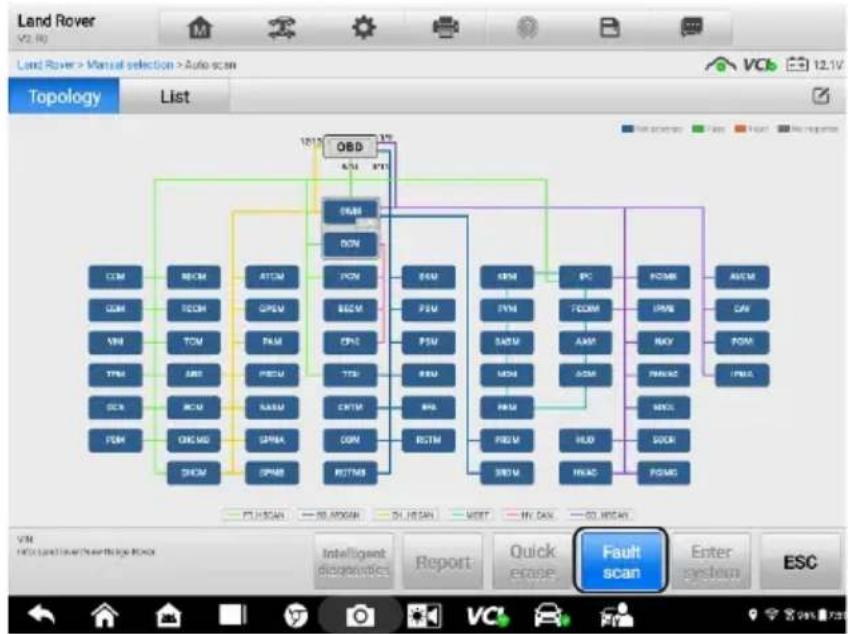Screen dimensions: 848x634
Task: Open the recent apps square icon
Action: coord(233,615)
